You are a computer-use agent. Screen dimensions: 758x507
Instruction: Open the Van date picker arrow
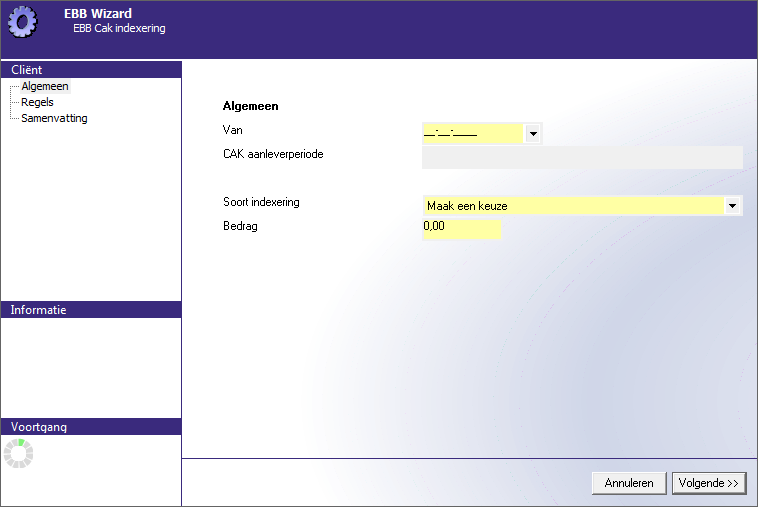click(x=533, y=133)
